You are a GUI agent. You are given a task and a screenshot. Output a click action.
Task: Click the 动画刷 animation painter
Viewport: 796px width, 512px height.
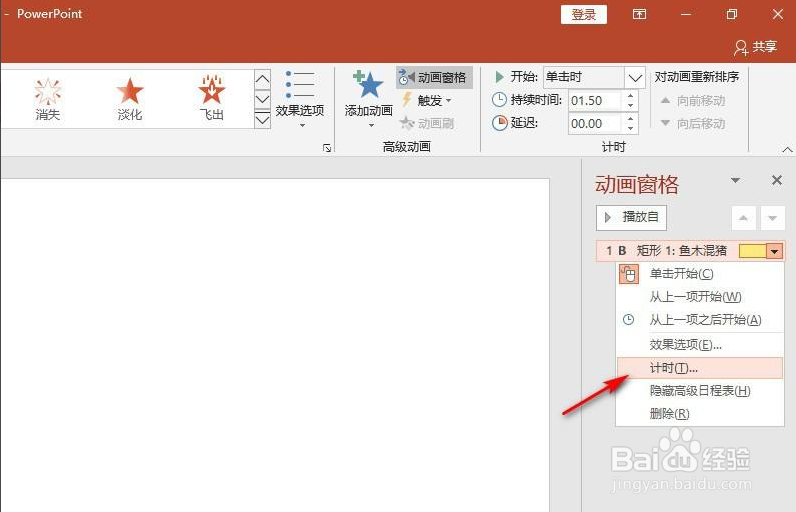coord(426,123)
